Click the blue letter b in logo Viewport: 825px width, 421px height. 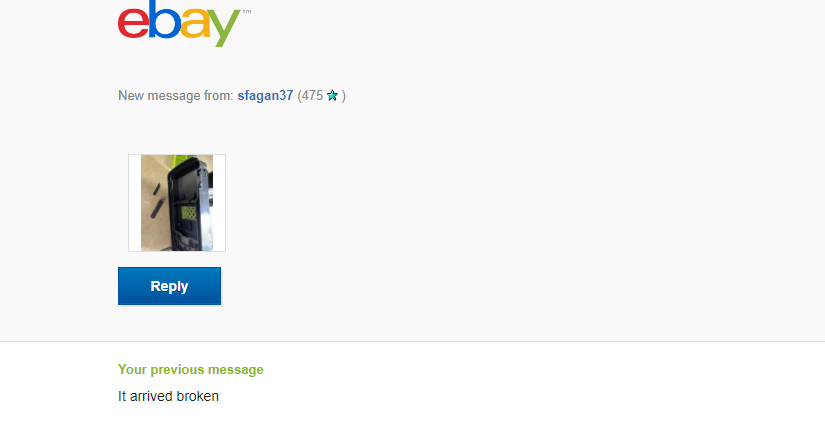164,19
